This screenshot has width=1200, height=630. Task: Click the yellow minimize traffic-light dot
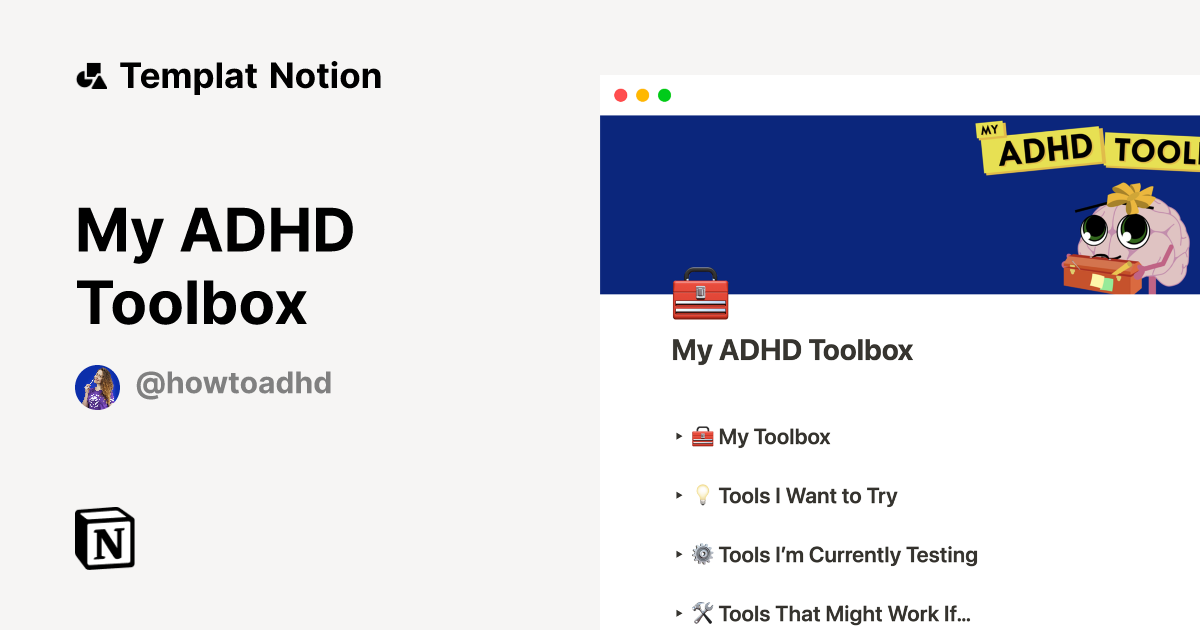click(x=643, y=95)
